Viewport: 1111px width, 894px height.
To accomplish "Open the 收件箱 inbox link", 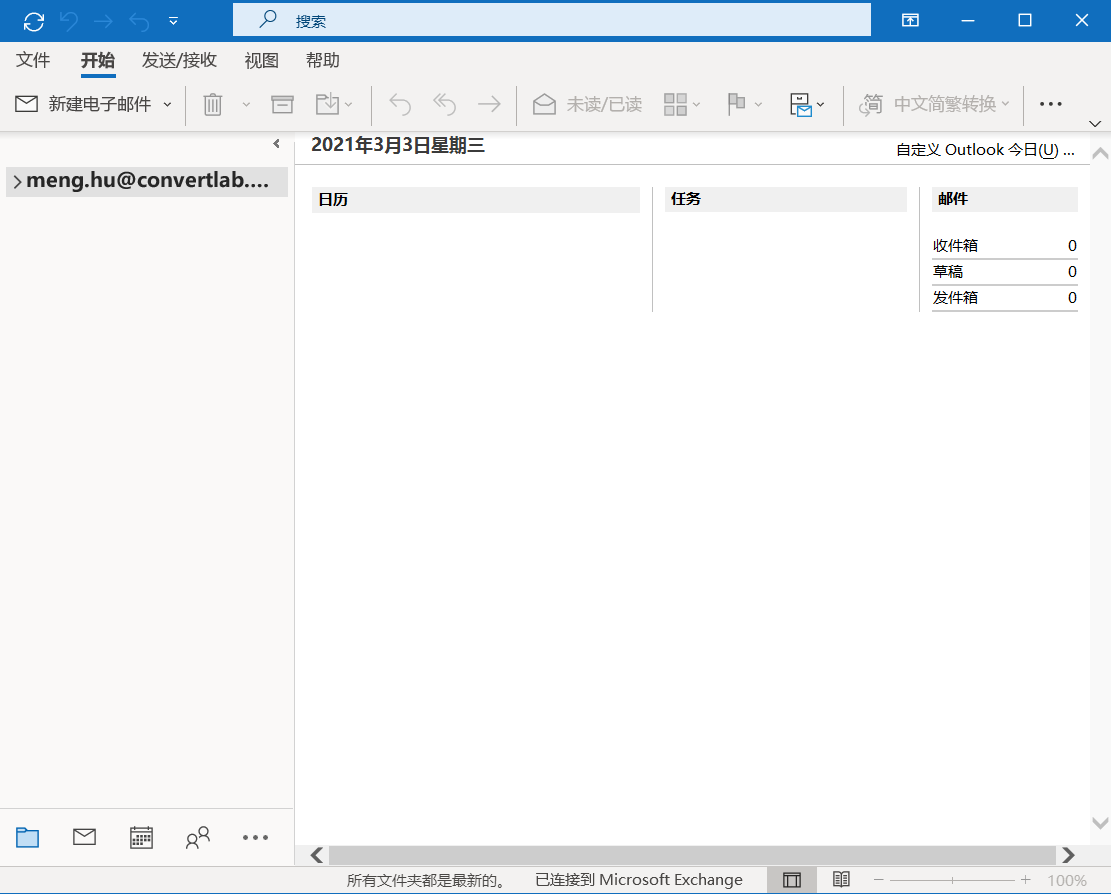I will [955, 246].
